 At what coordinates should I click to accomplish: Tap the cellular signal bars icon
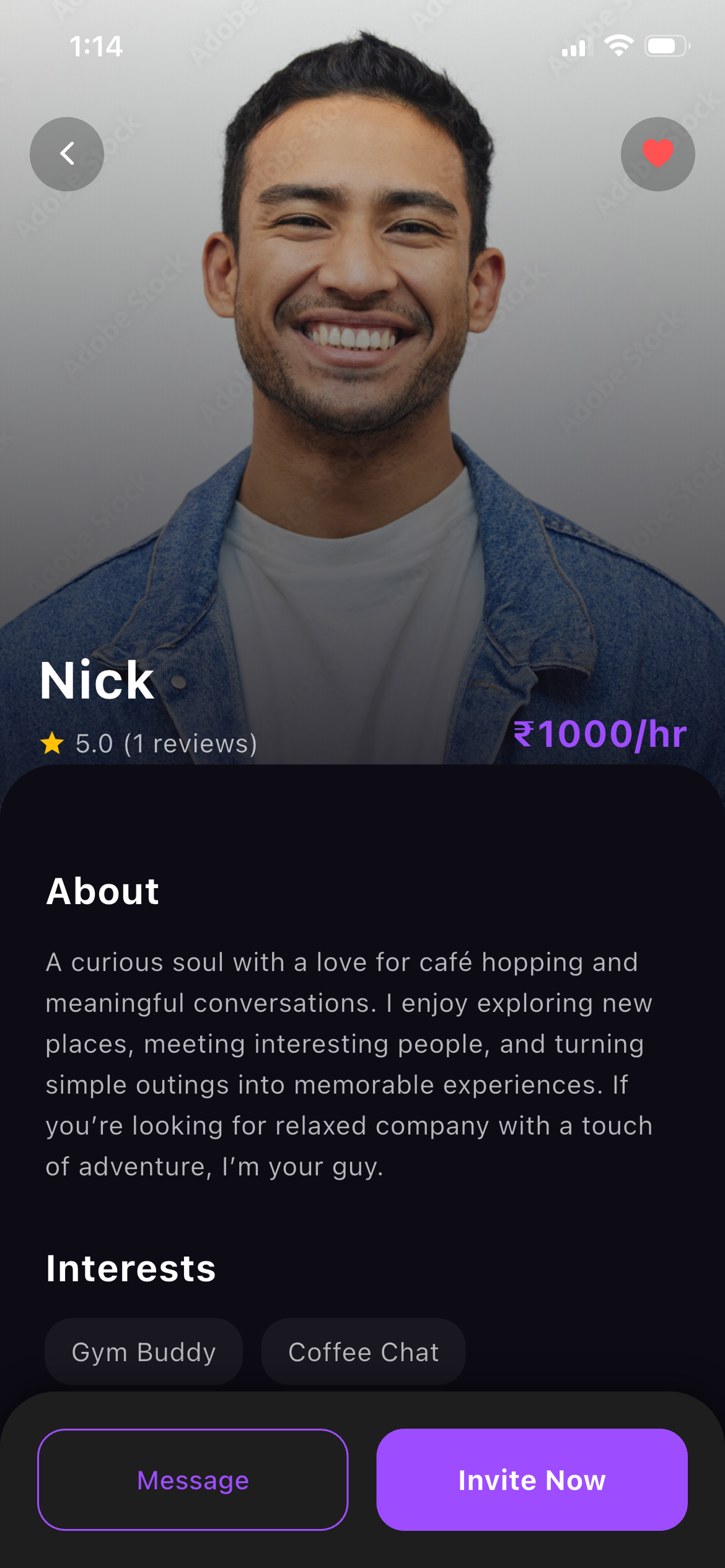pos(574,48)
